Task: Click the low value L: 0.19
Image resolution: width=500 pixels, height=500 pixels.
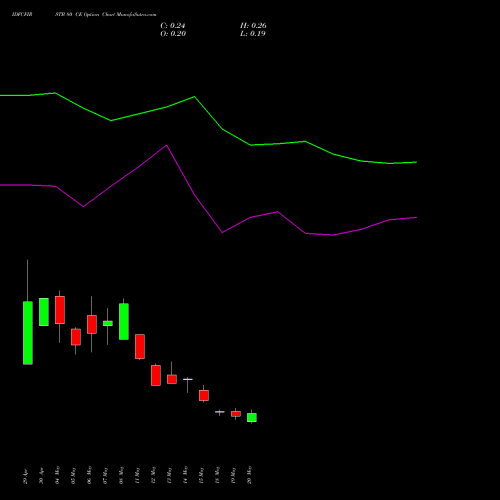Action: tap(253, 34)
